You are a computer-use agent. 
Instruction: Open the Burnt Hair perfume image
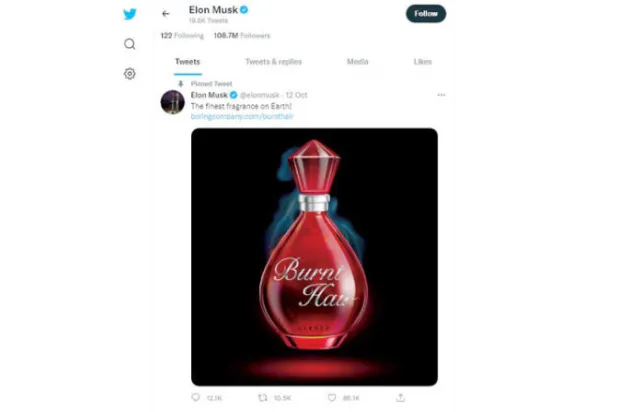[314, 256]
